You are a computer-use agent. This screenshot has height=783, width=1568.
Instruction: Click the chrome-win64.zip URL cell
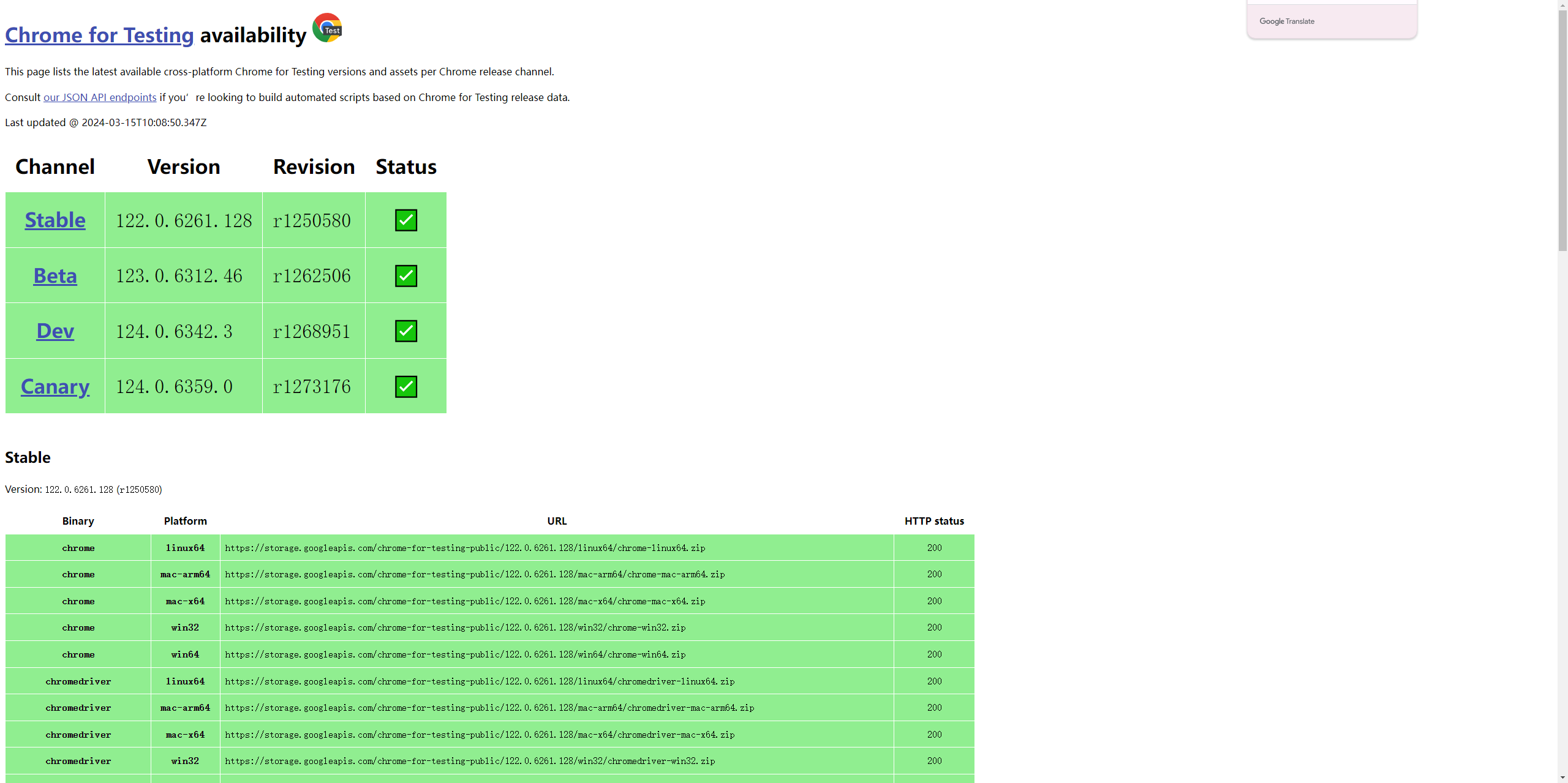click(x=455, y=654)
